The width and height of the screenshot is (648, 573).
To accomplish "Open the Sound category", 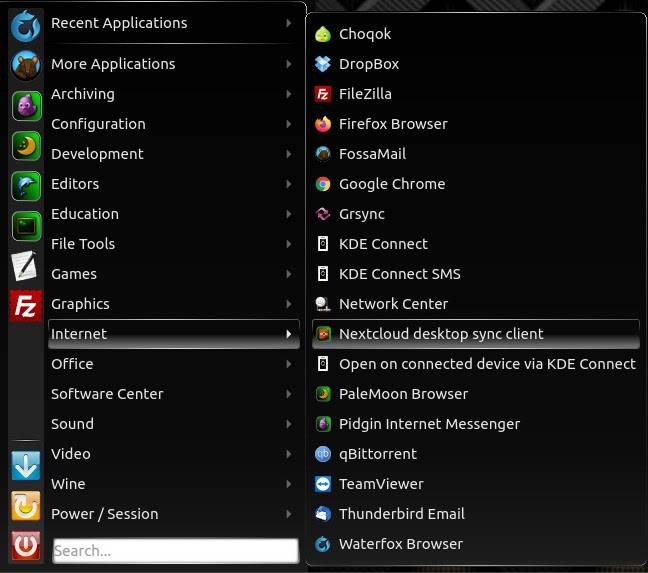I will click(x=174, y=424).
